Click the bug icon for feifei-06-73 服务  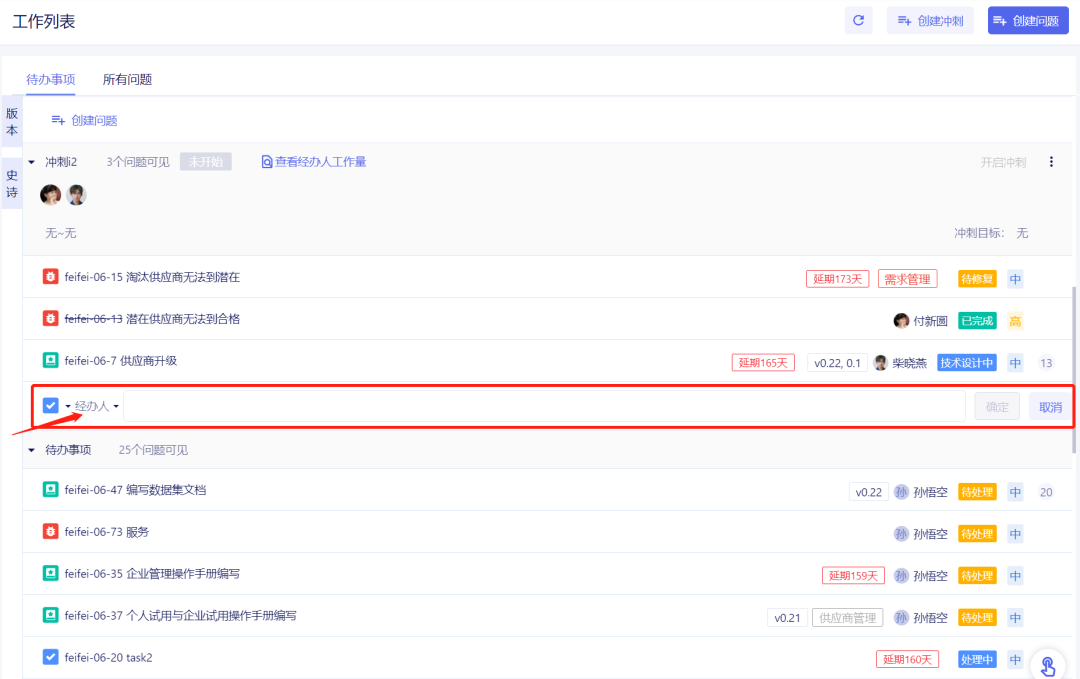tap(51, 532)
